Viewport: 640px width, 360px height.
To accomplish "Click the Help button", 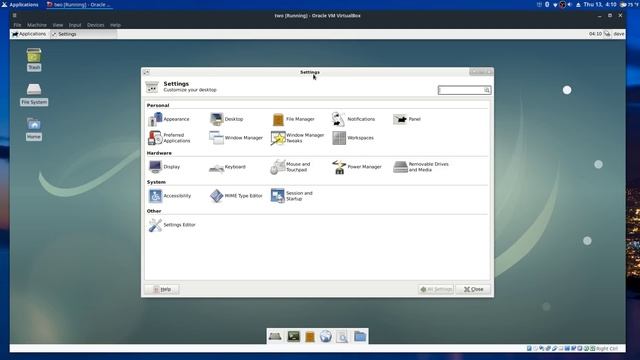I will point(162,289).
